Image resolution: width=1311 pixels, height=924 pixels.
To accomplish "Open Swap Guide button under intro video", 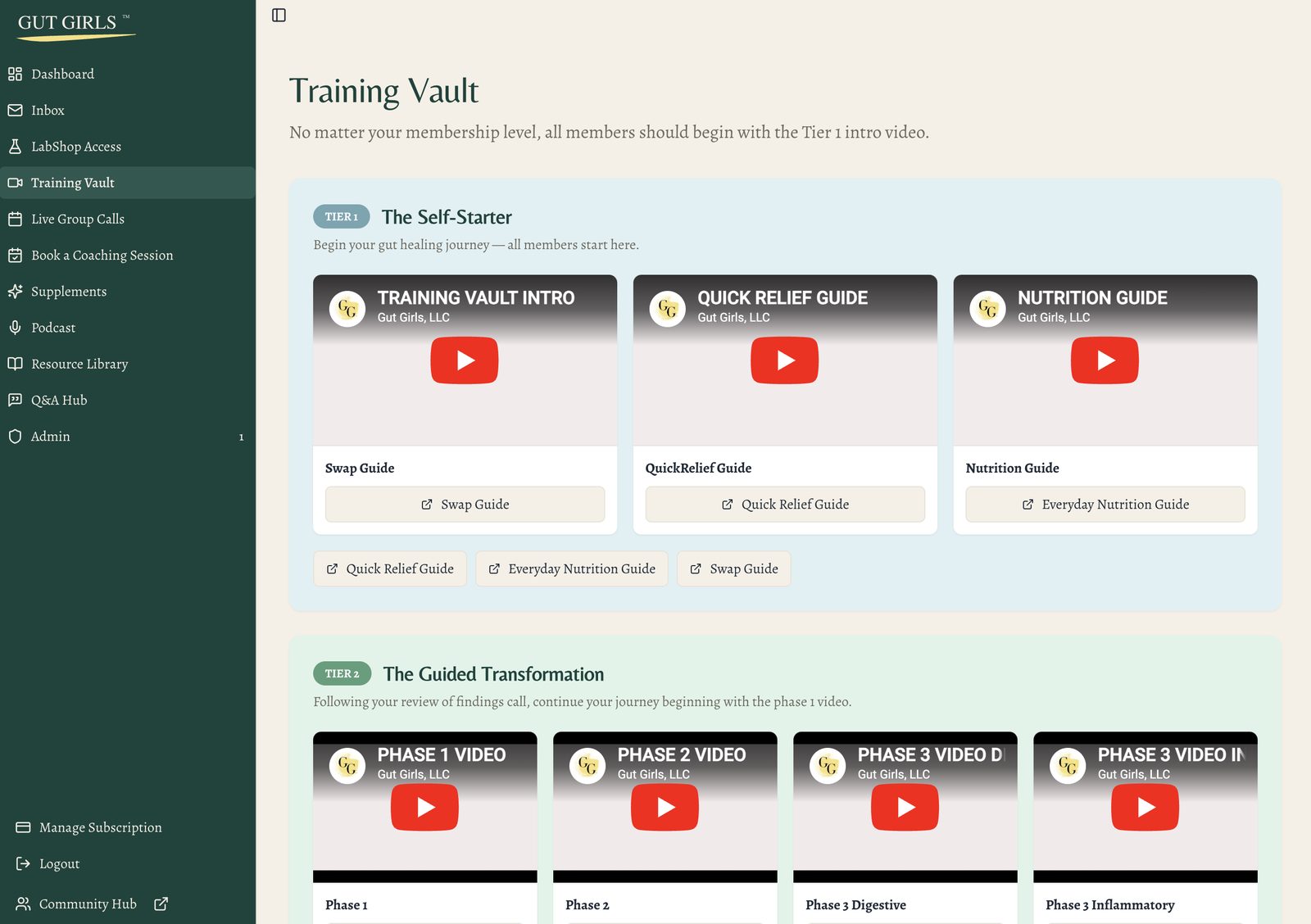I will [465, 505].
